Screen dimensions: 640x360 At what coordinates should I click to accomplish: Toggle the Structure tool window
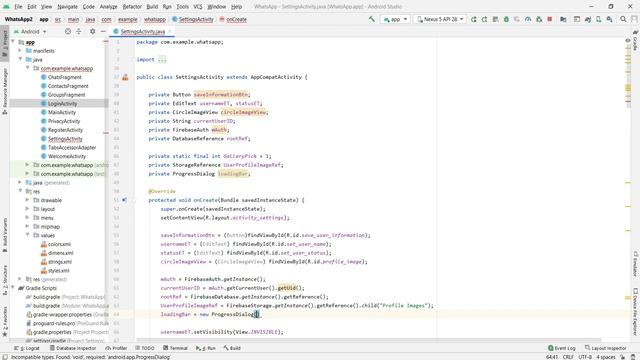[x=5, y=280]
